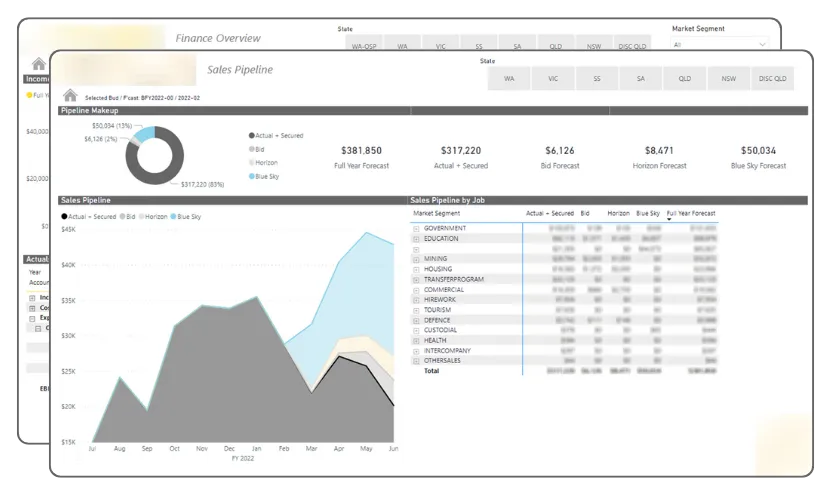The height and width of the screenshot is (495, 831).
Task: Sort table by Bid column header
Action: click(x=585, y=213)
